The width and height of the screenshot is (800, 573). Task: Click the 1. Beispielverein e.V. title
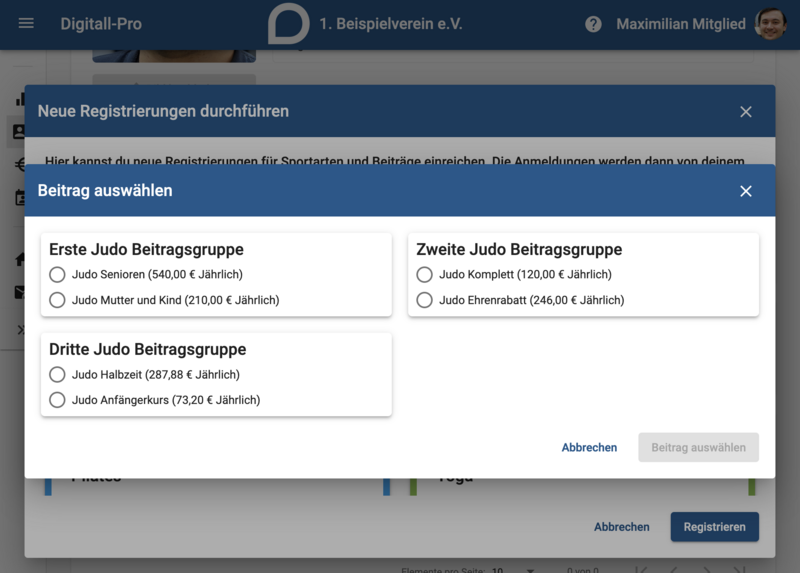391,24
